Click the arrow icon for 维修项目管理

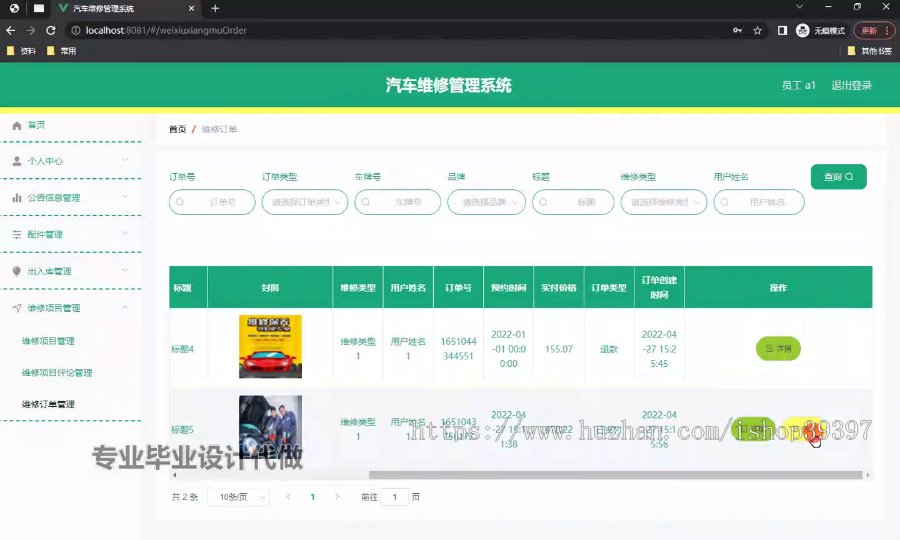pyautogui.click(x=17, y=308)
